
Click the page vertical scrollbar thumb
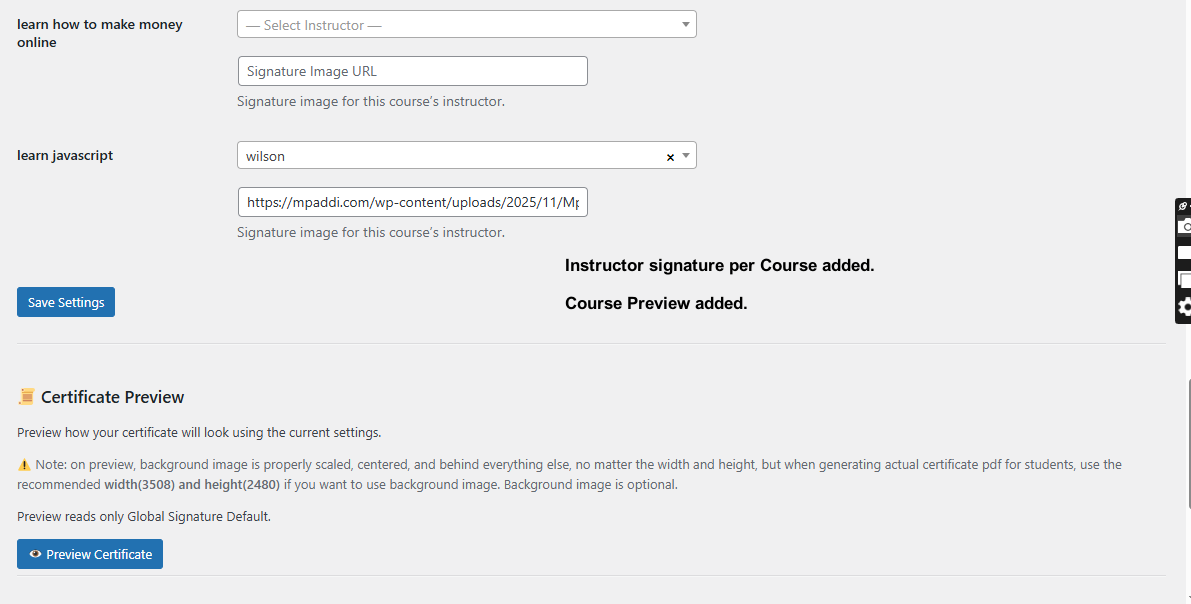(1187, 442)
